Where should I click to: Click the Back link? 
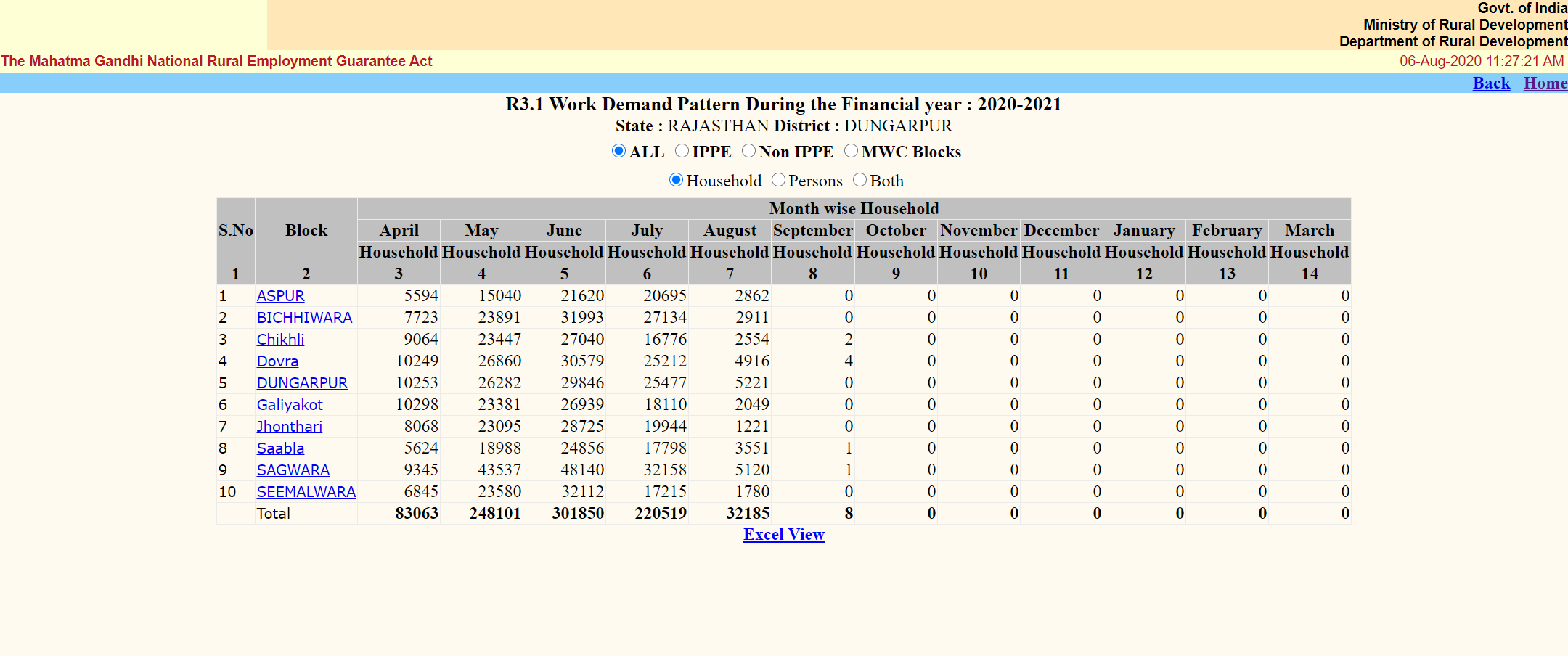(1491, 83)
